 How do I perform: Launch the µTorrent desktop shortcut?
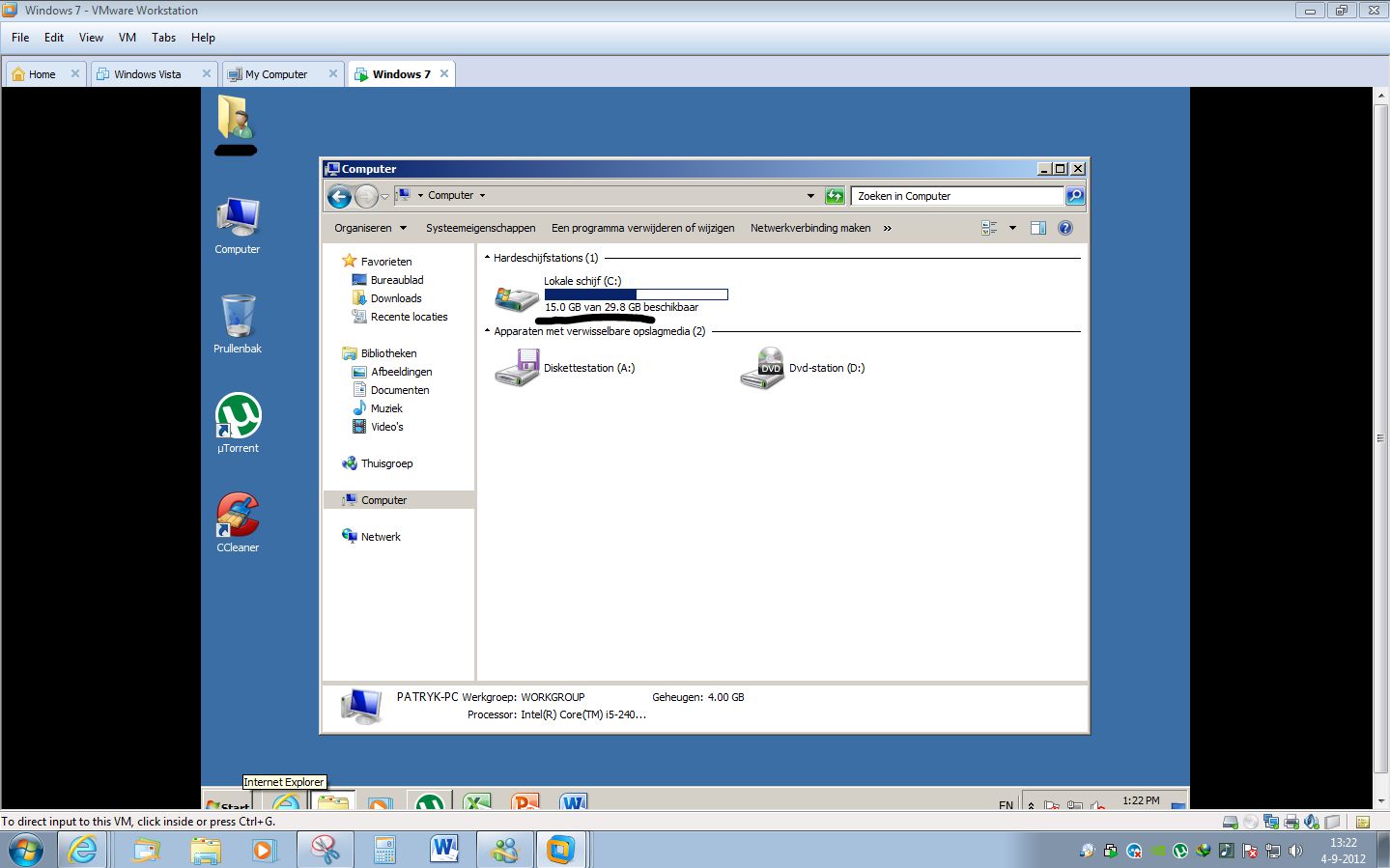(238, 423)
